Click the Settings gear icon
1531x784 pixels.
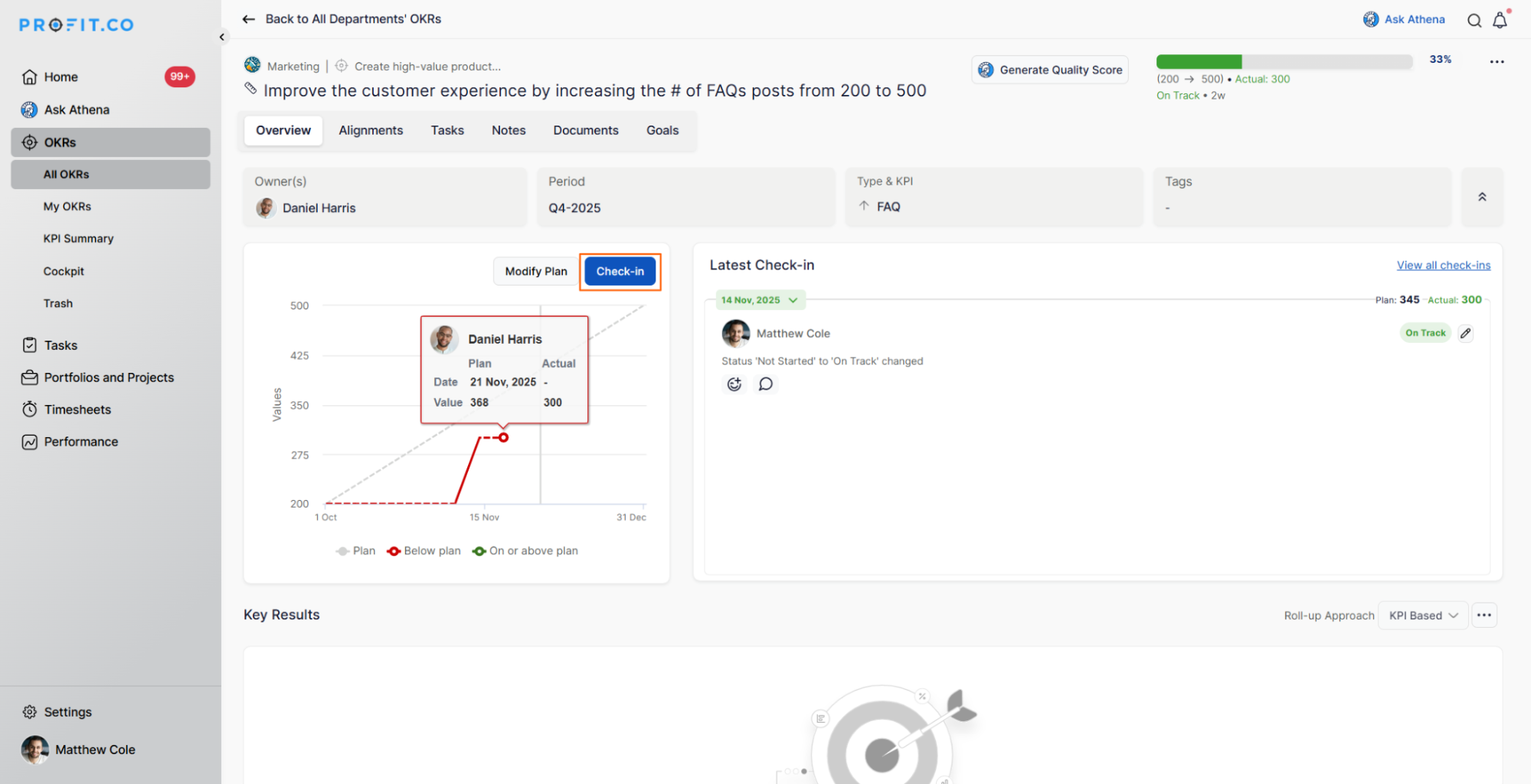coord(30,712)
